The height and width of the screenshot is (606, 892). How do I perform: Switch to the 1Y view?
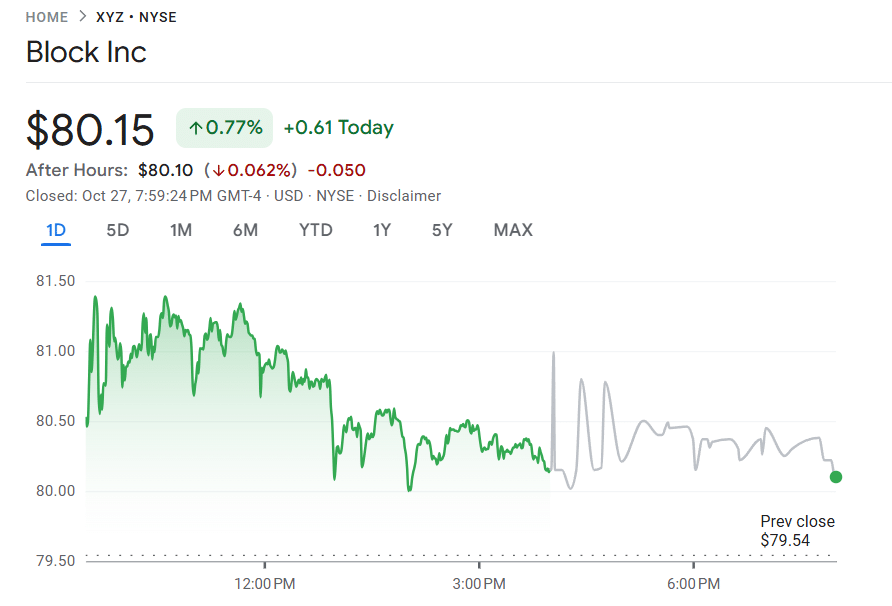(x=381, y=230)
